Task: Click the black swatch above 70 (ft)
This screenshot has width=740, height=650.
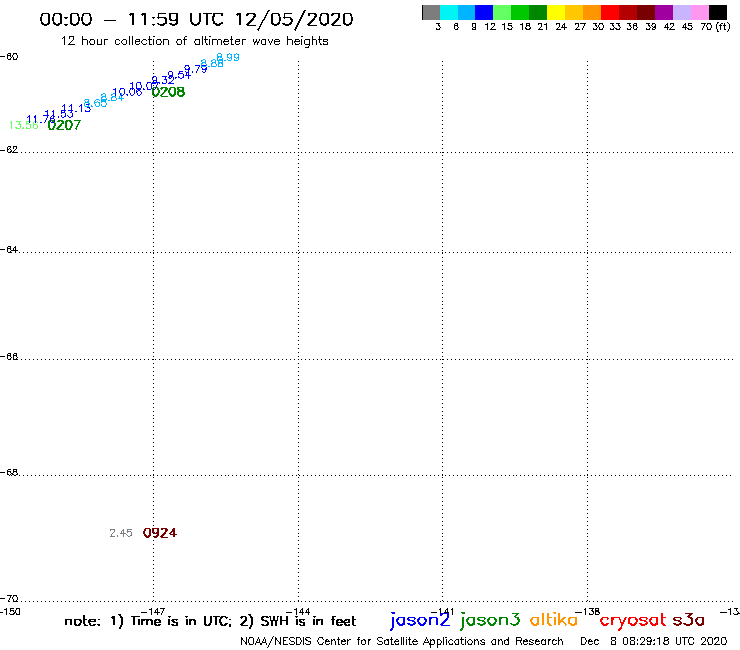Action: 718,13
